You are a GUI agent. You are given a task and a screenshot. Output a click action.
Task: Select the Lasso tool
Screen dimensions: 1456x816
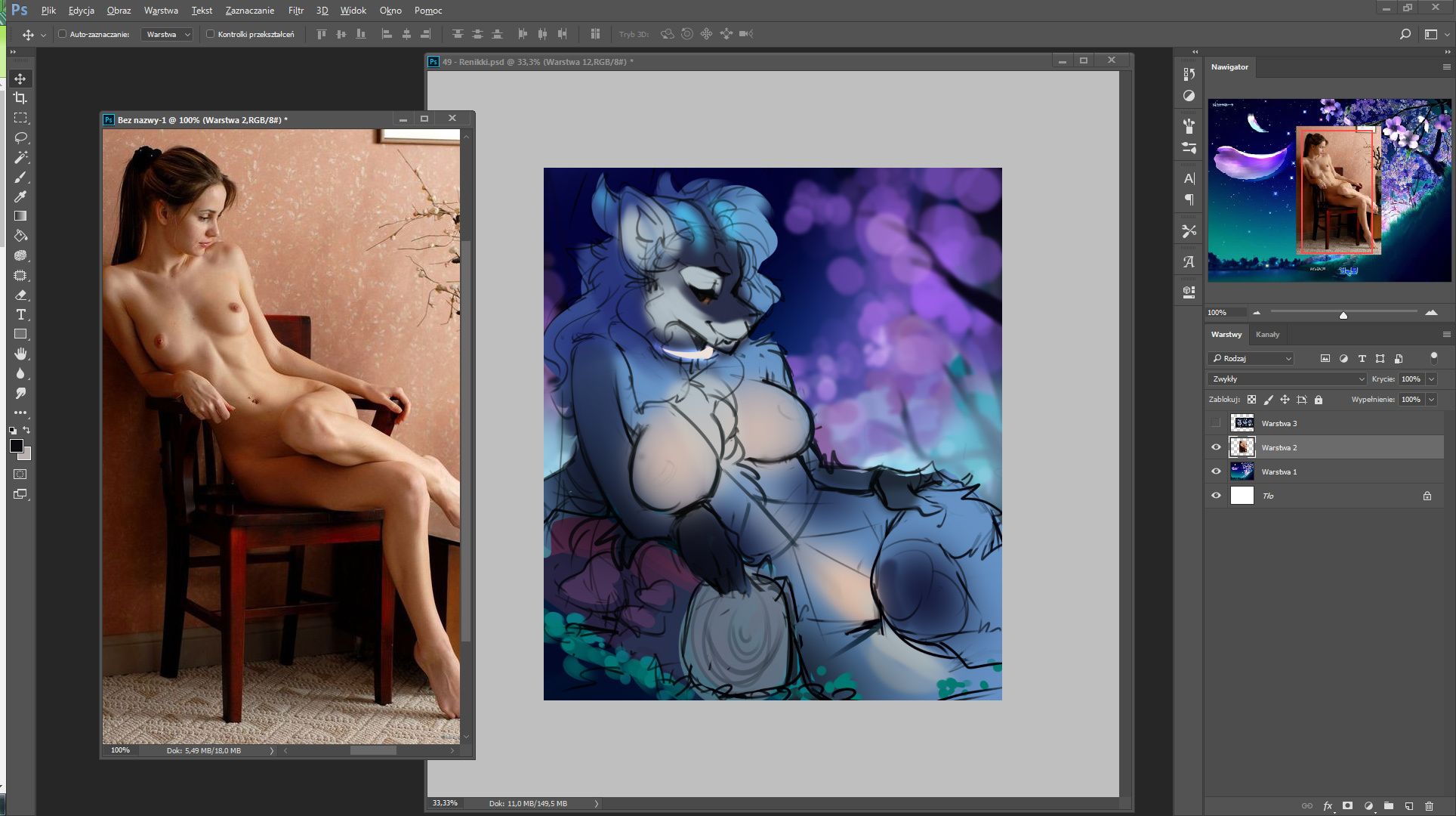pos(20,138)
